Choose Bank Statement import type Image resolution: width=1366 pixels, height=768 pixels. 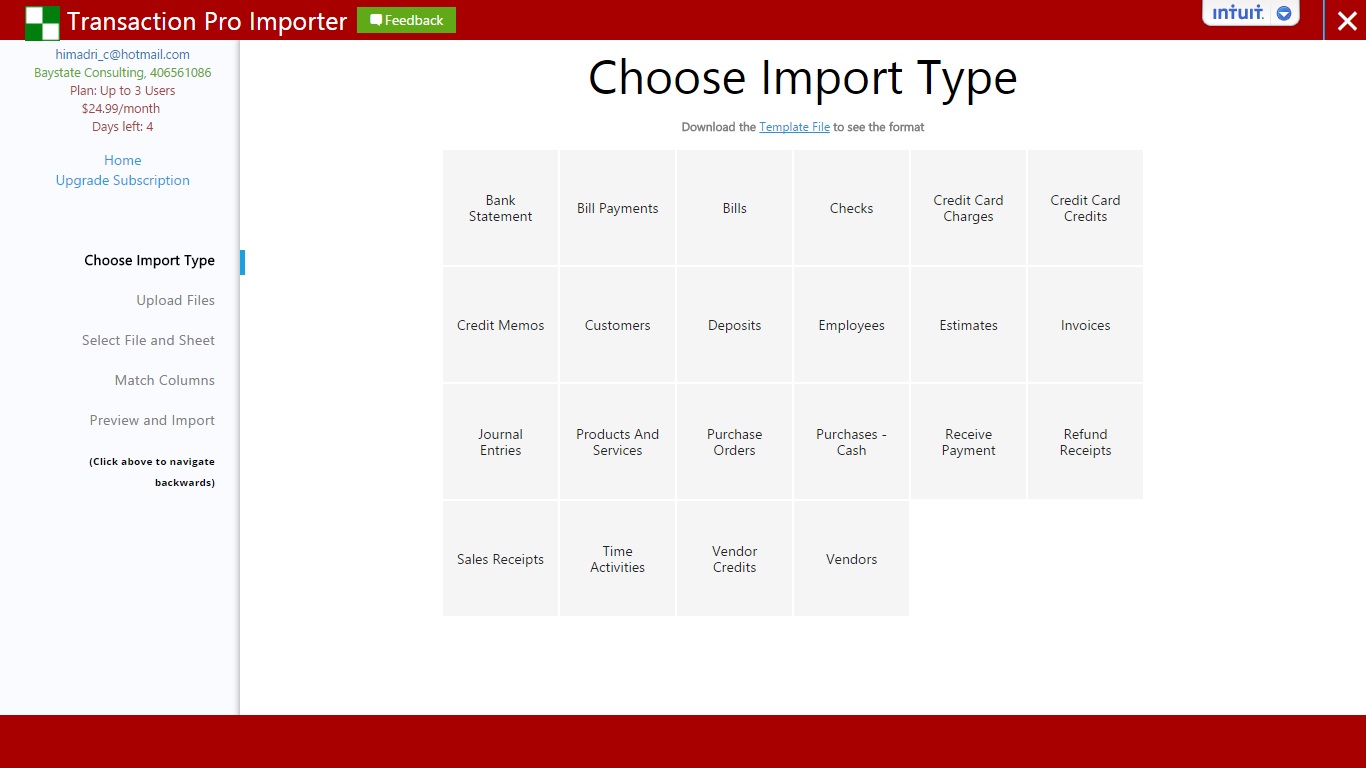(x=500, y=208)
